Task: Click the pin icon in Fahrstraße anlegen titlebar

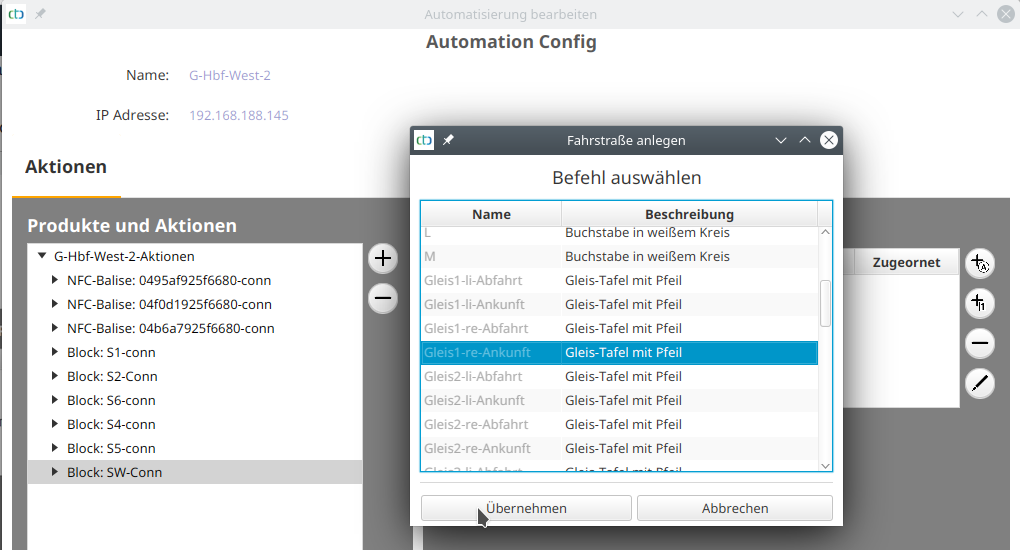Action: [x=448, y=141]
